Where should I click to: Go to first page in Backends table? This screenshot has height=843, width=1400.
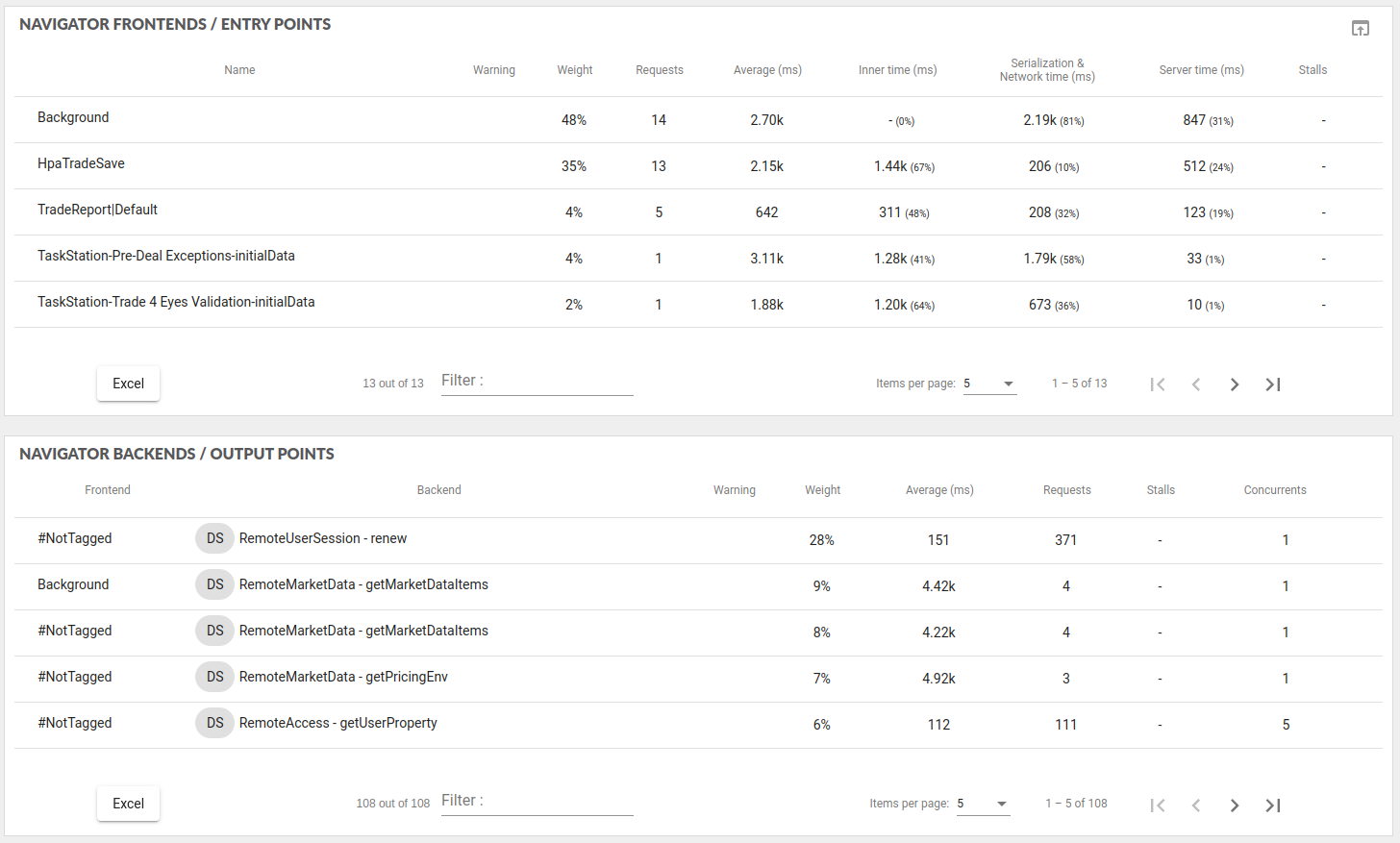tap(1158, 805)
